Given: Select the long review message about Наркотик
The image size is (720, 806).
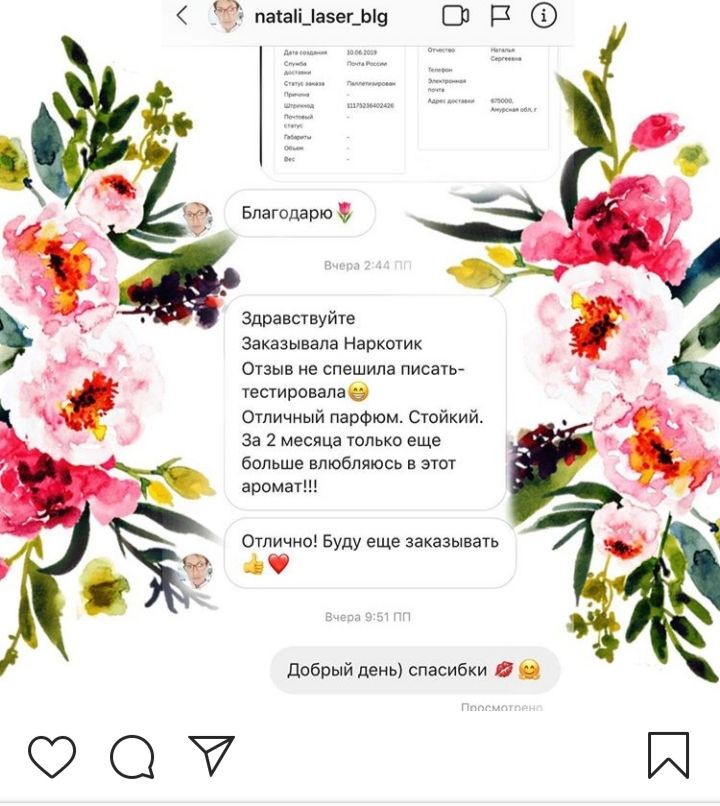Looking at the screenshot, I should pos(365,402).
